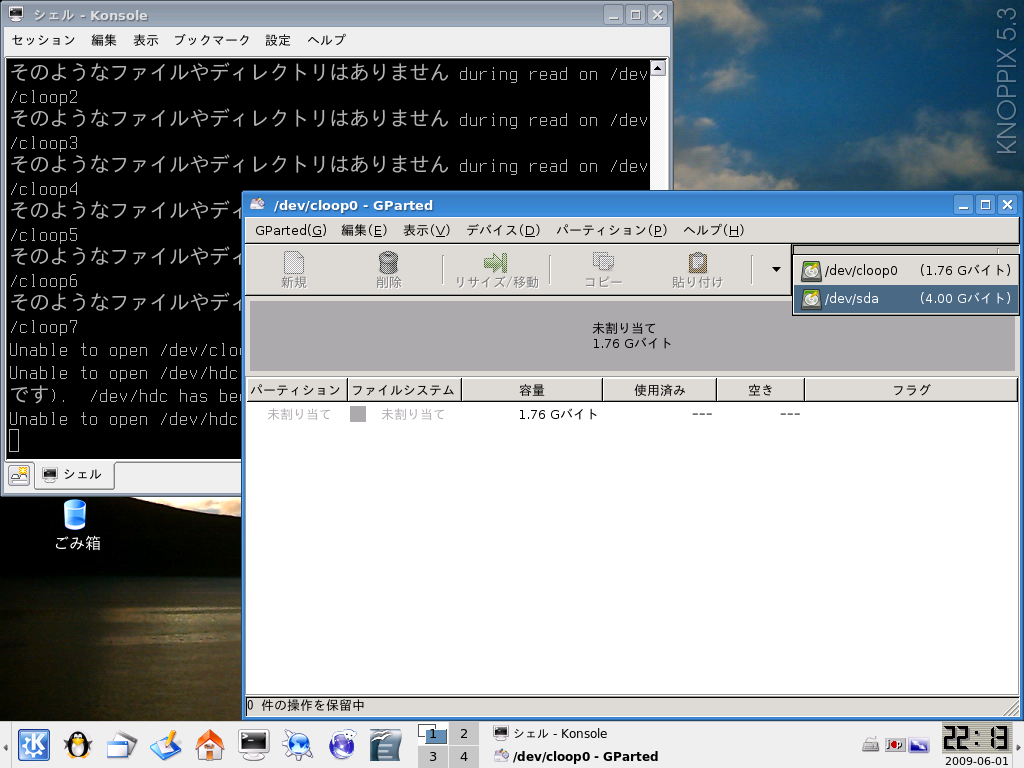The width and height of the screenshot is (1024, 768).
Task: Open the KDE K menu button
Action: (x=34, y=744)
